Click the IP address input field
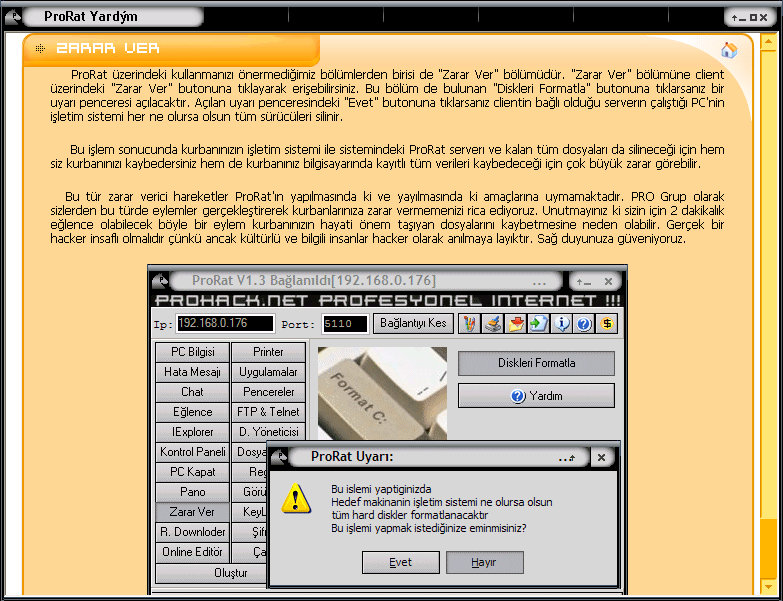This screenshot has width=783, height=601. (225, 323)
